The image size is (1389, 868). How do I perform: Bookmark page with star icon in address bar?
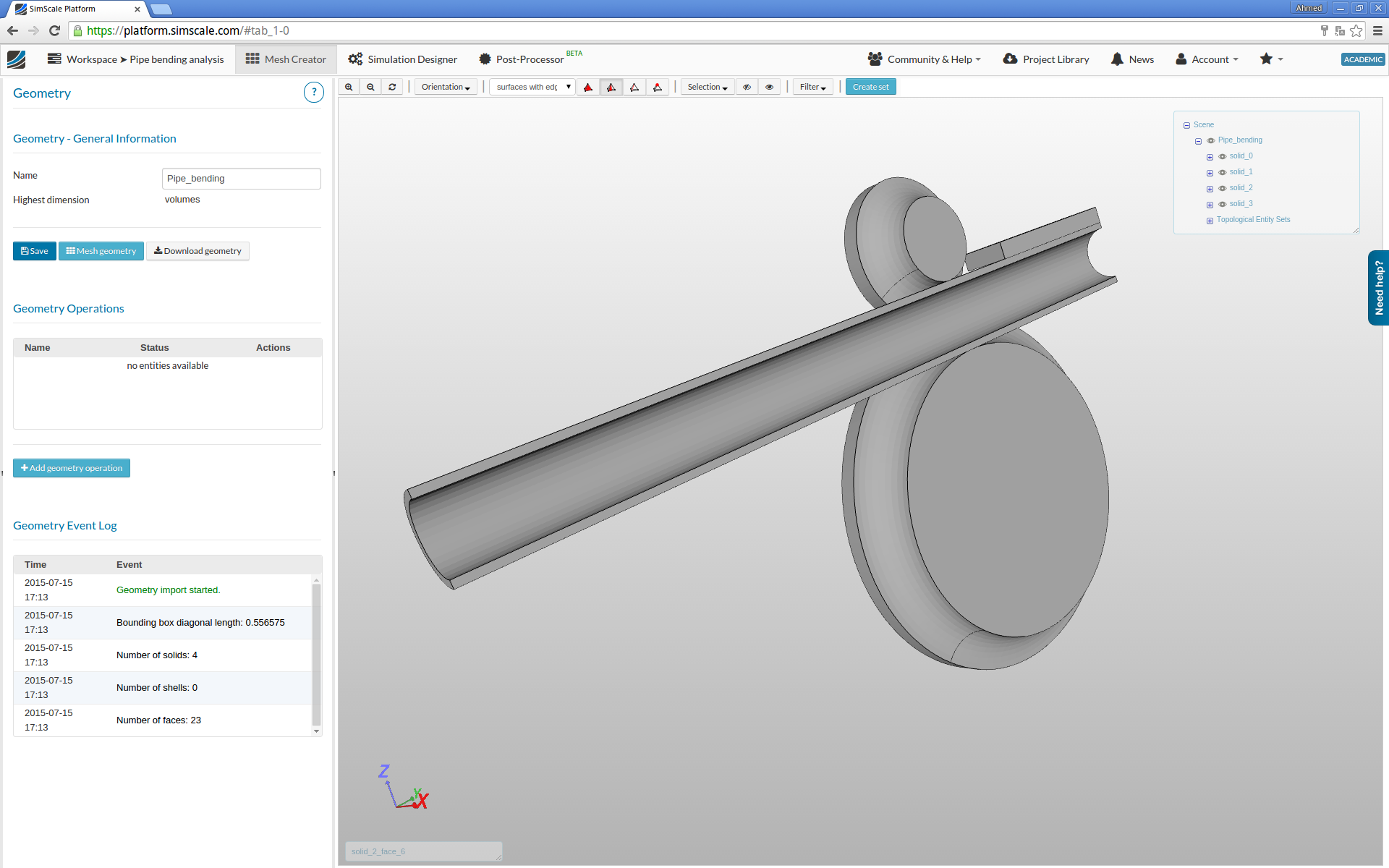(1356, 30)
